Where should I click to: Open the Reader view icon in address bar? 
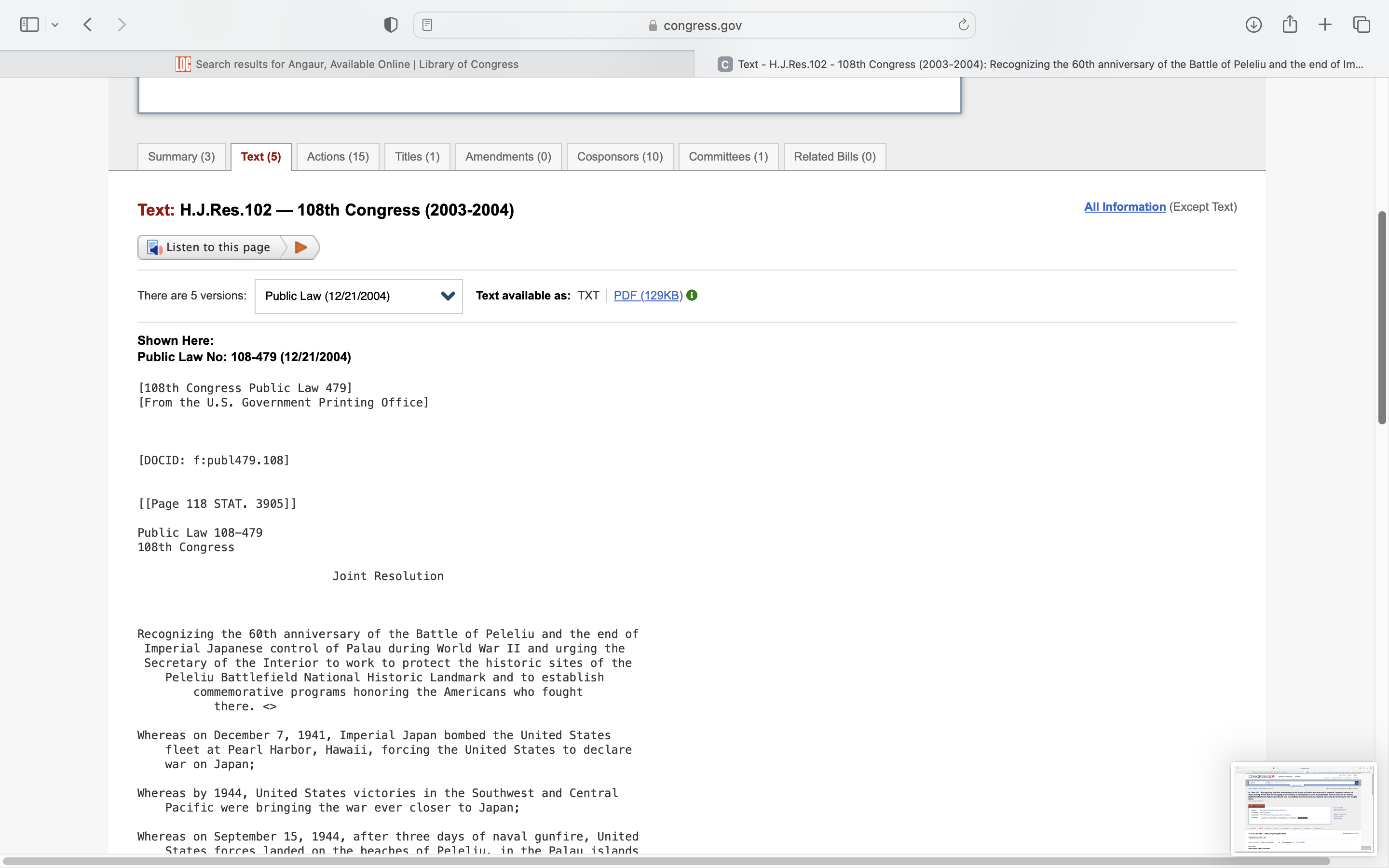click(427, 25)
